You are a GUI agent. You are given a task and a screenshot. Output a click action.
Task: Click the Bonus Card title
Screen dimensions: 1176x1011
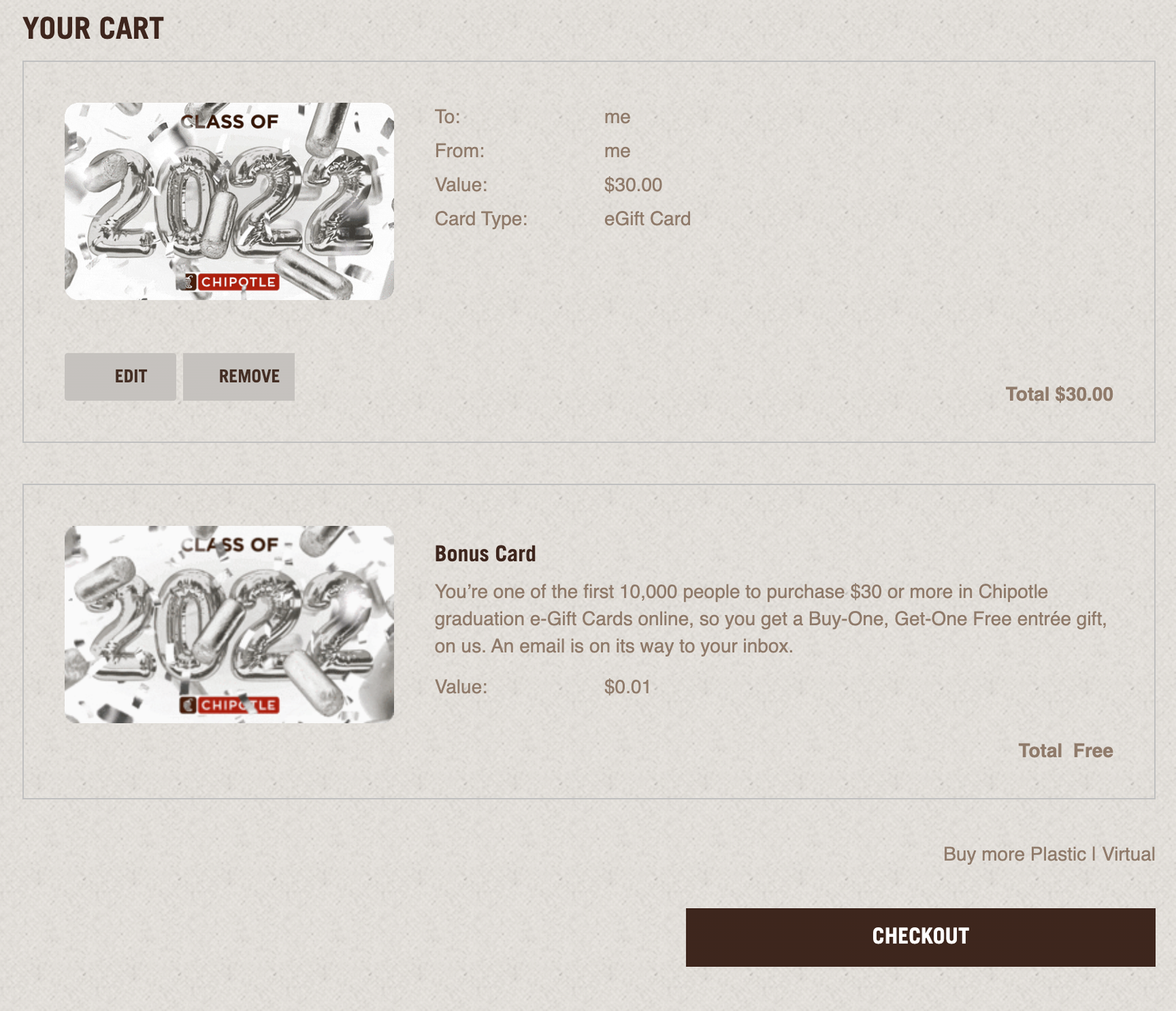(x=485, y=554)
